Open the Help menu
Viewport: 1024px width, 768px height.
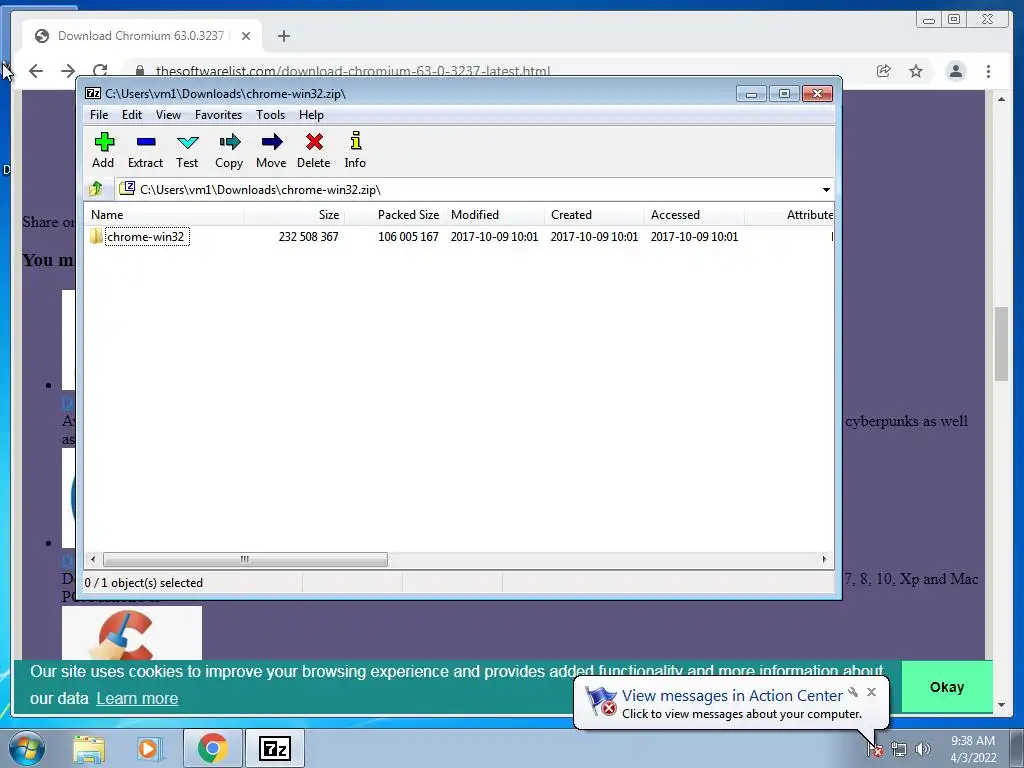click(x=312, y=115)
